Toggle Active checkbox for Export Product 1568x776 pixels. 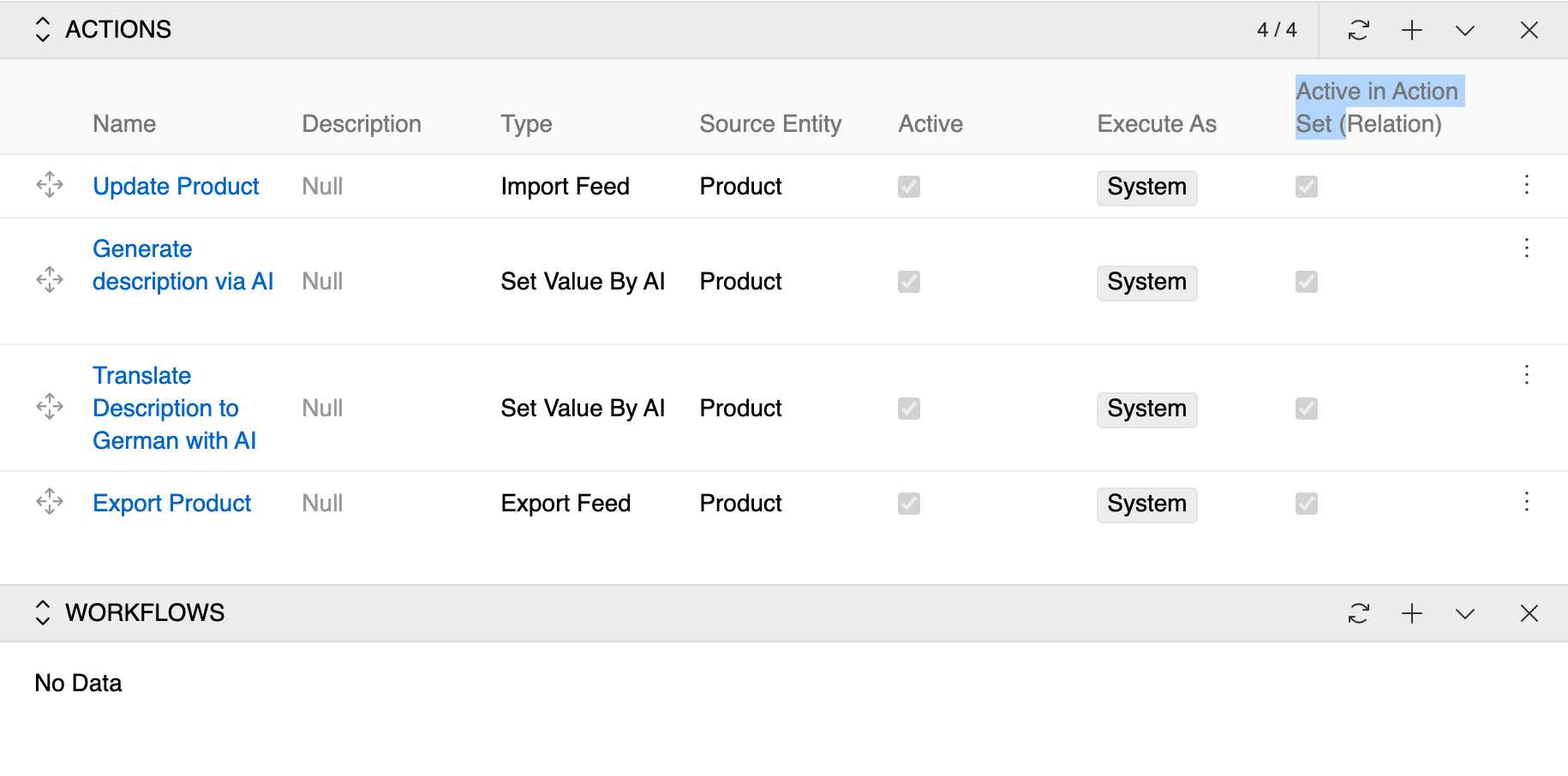point(908,504)
